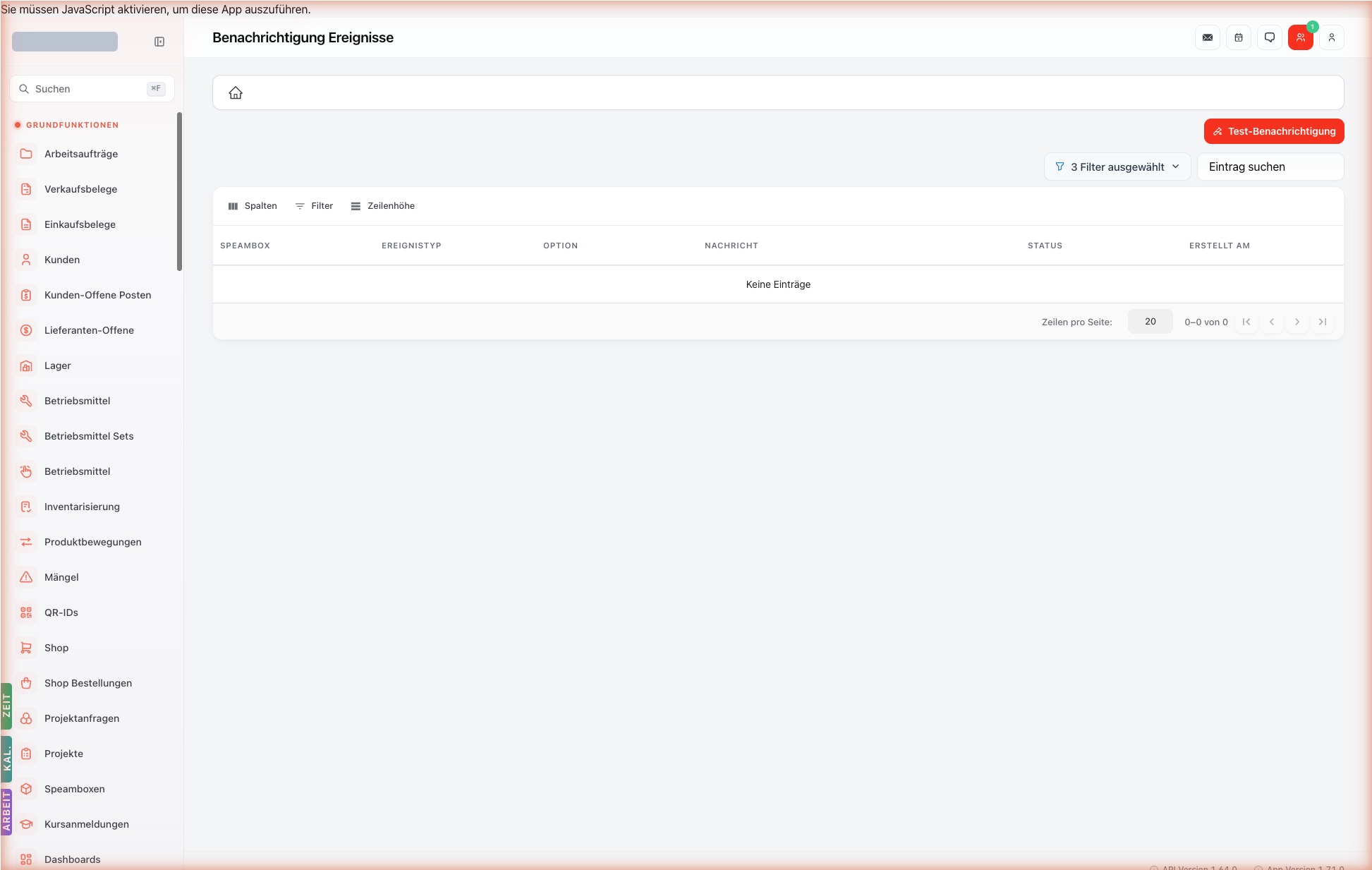Go to last page of table
This screenshot has height=870, width=1372.
coord(1323,322)
